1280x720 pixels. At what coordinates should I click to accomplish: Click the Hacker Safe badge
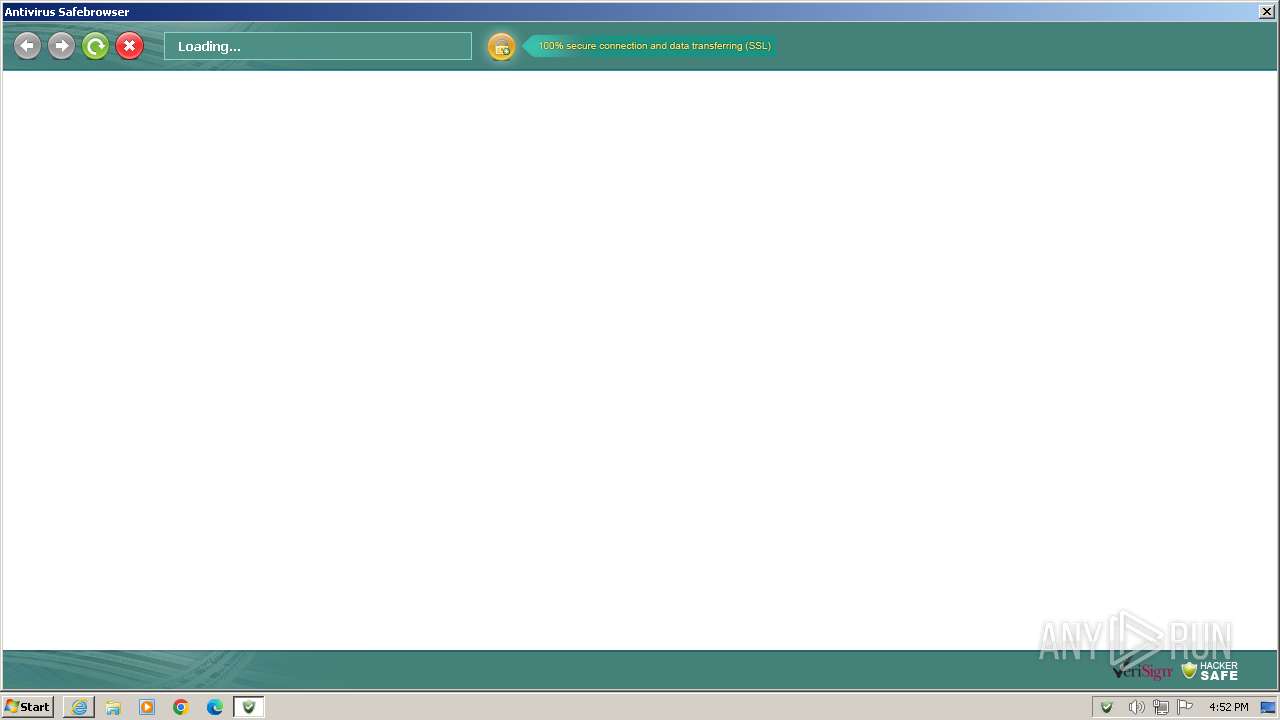[x=1210, y=671]
